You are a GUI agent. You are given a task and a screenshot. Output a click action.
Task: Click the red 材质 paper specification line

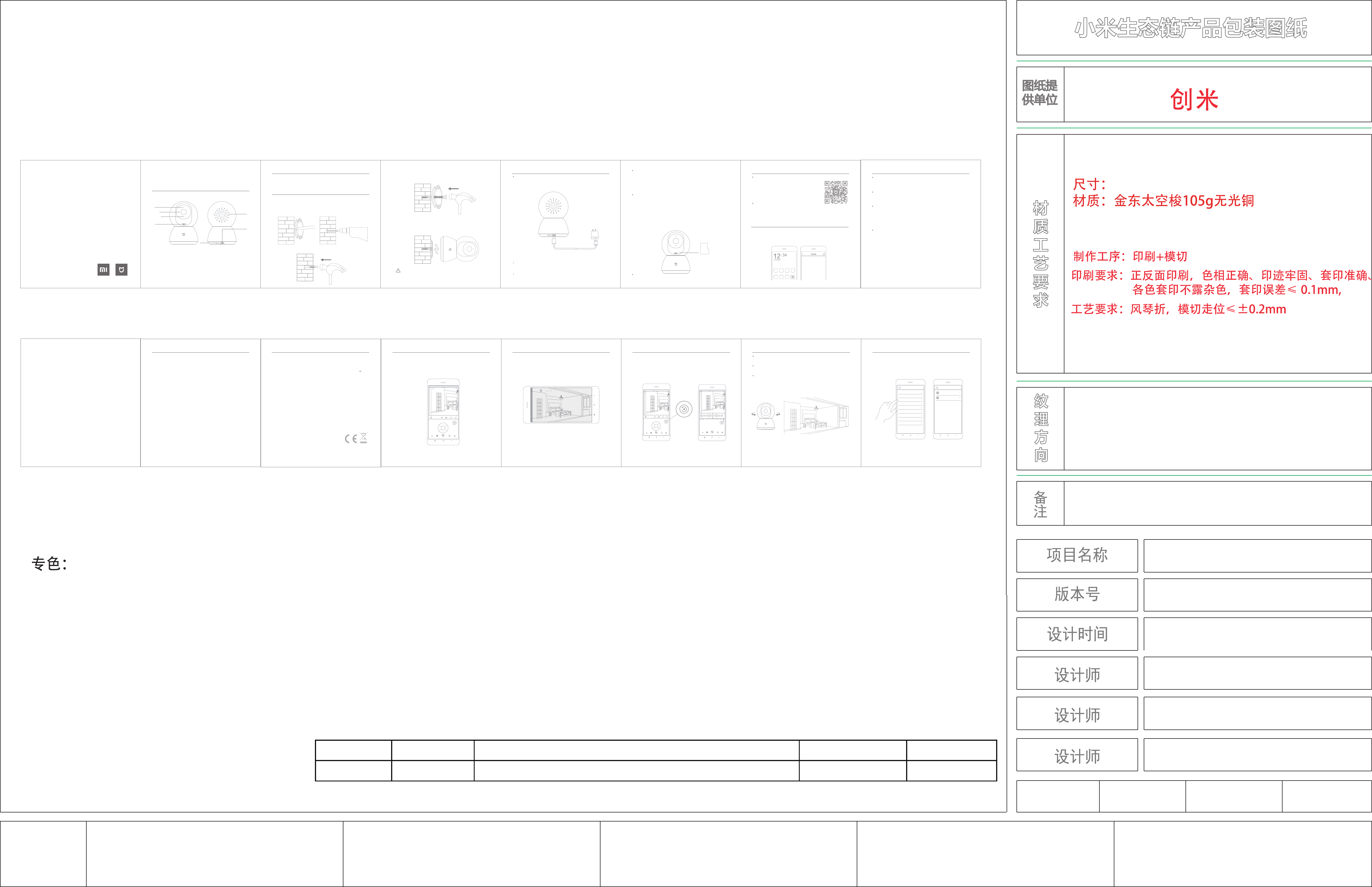click(1163, 201)
